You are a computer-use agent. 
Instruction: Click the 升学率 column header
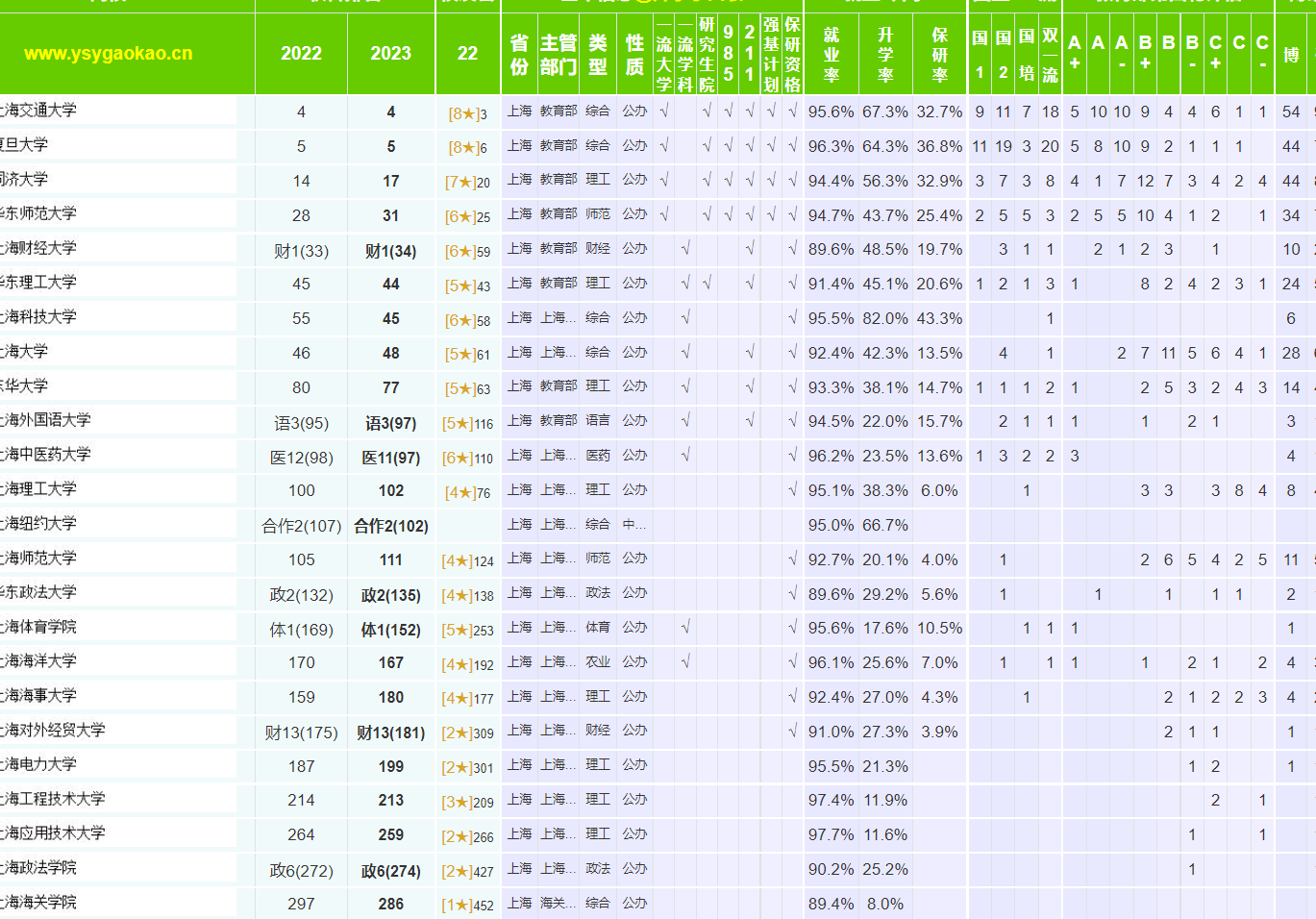tap(884, 54)
